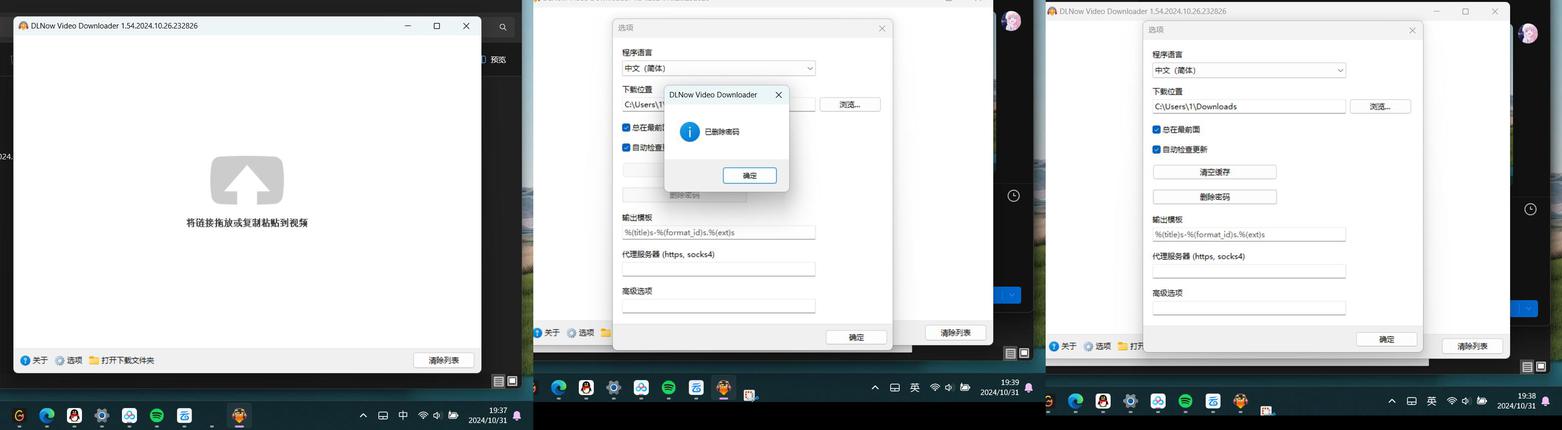Open Spotify on the 19:39 taskbar
The image size is (1562, 430).
click(668, 388)
